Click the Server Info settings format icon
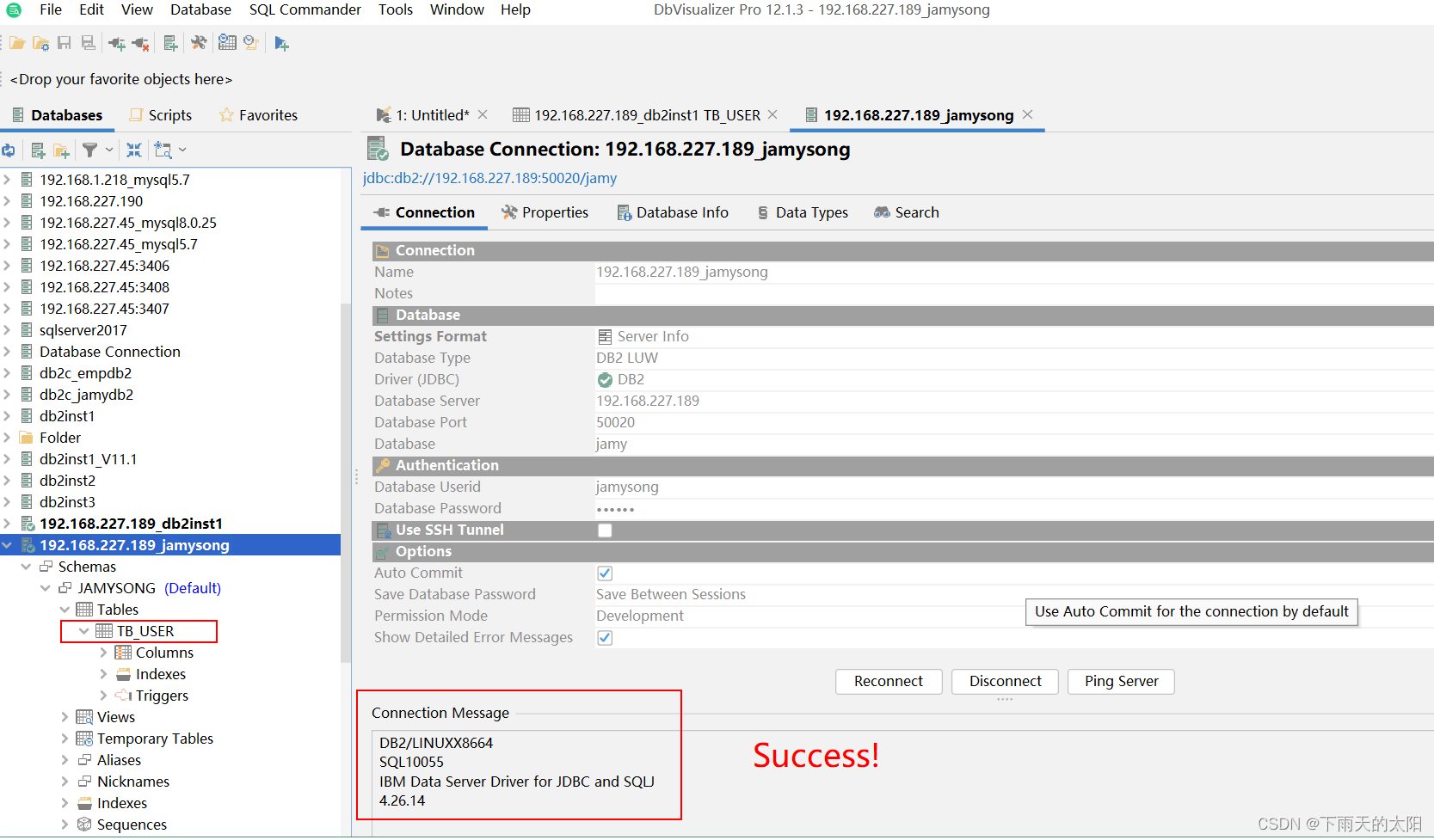The height and width of the screenshot is (840, 1434). [x=605, y=336]
